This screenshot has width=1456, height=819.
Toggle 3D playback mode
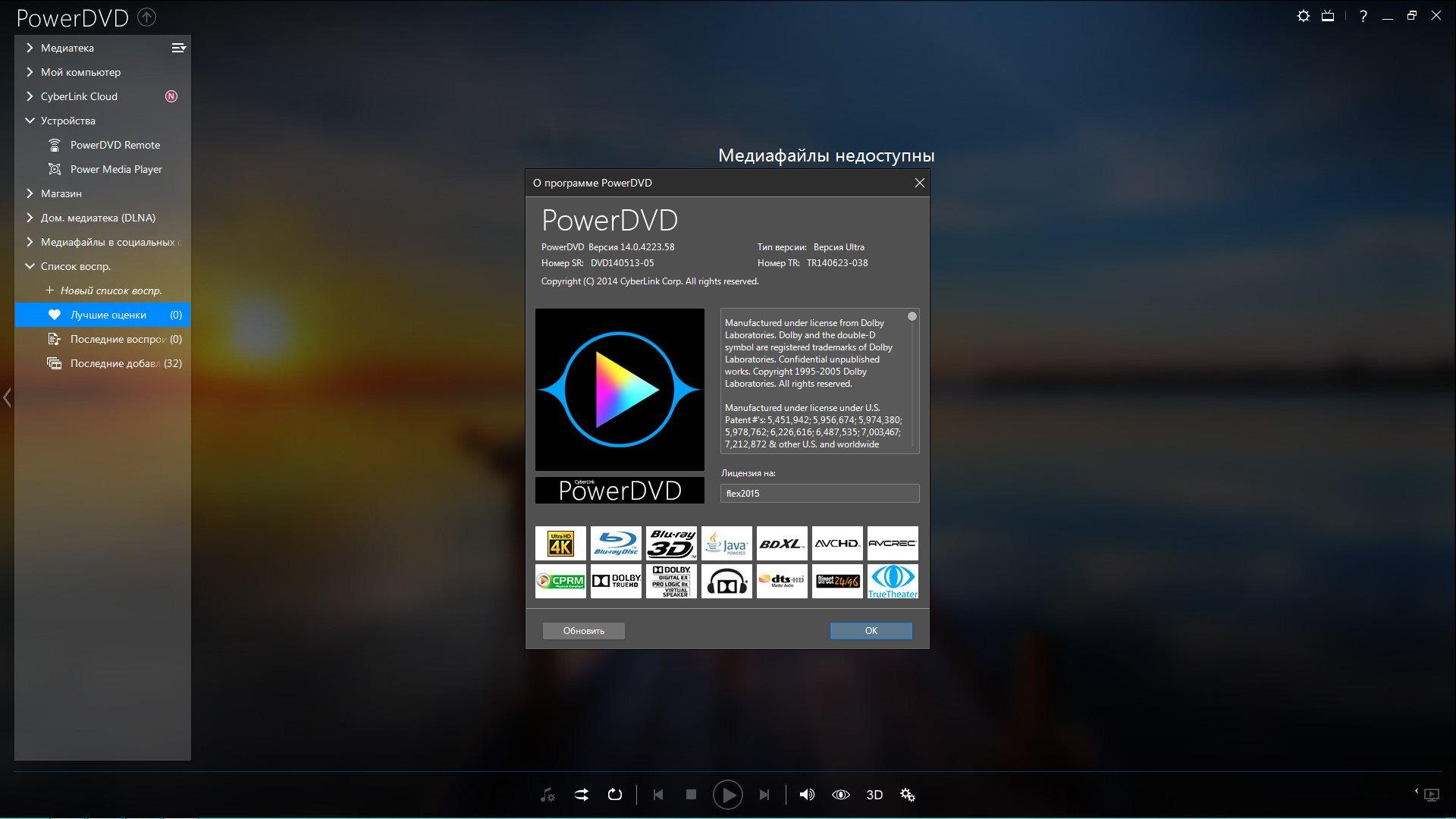point(874,795)
